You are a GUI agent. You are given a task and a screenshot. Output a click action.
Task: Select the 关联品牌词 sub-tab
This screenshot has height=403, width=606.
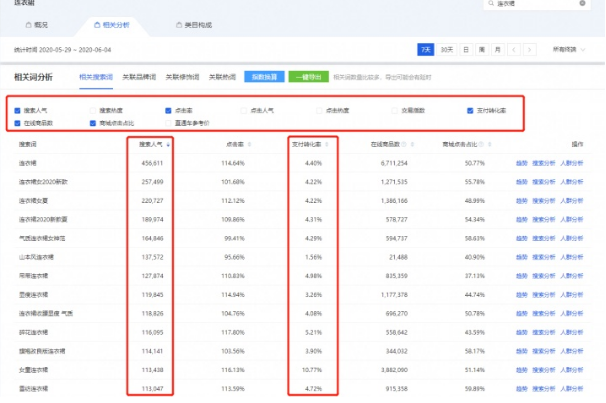(x=139, y=77)
